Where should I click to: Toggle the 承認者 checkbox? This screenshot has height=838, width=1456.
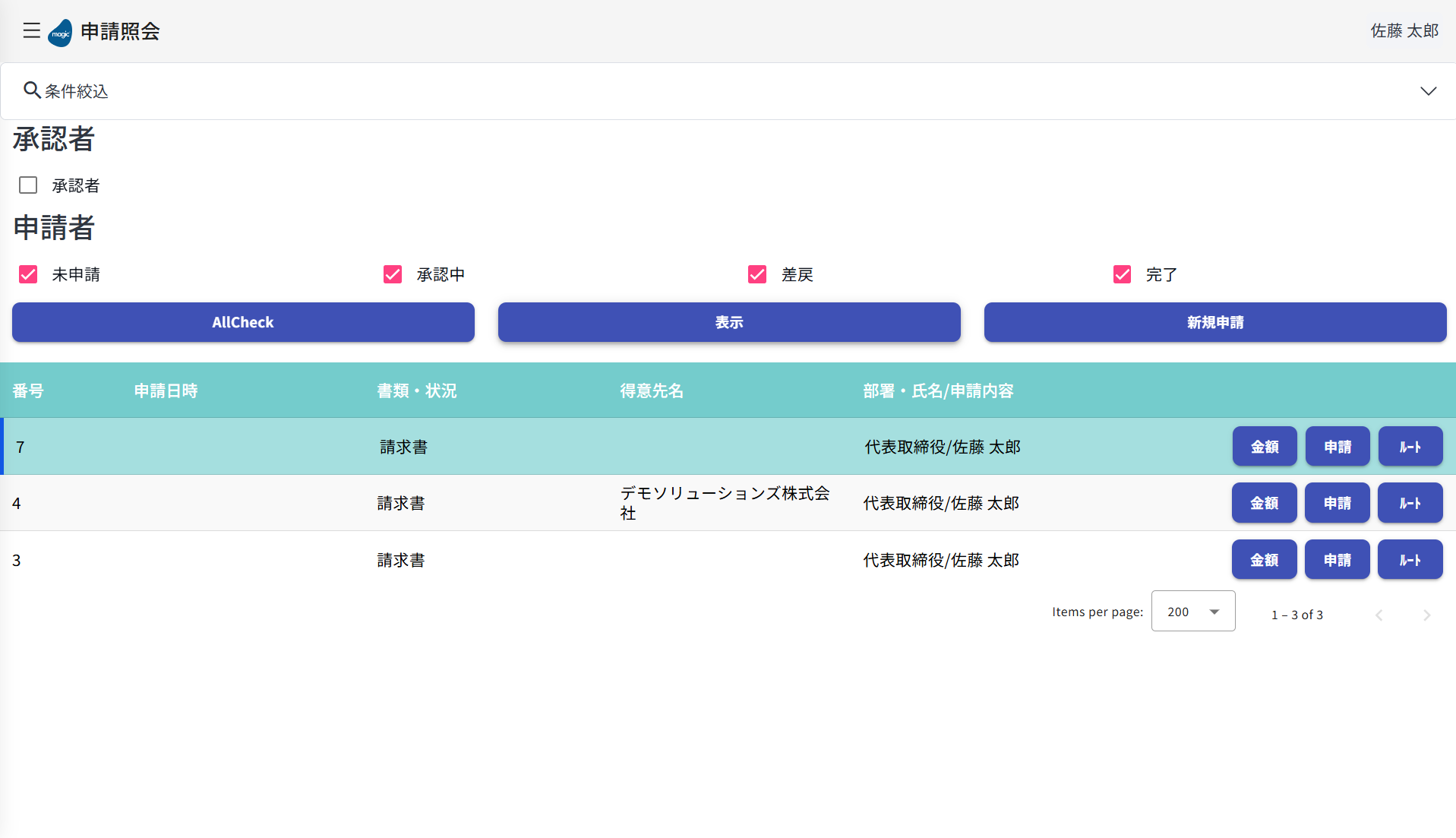point(28,185)
